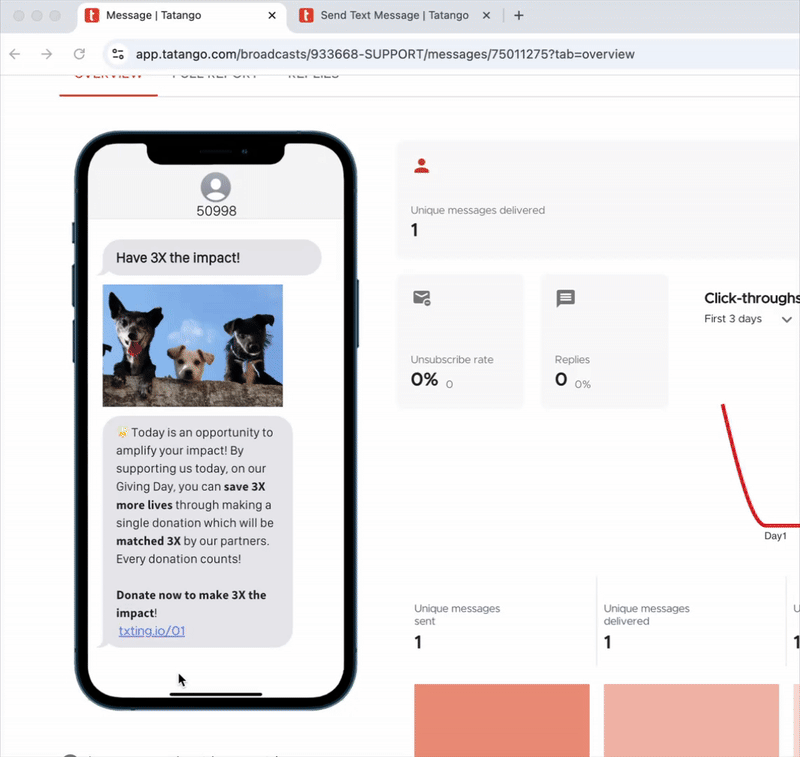Go back using the browser back arrow
Screen dimensions: 800x757
click(14, 54)
